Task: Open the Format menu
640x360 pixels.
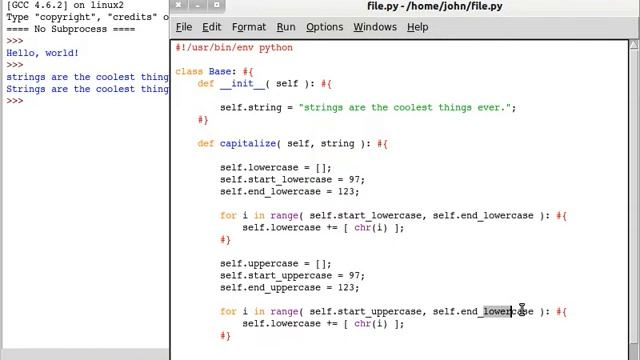Action: (249, 27)
